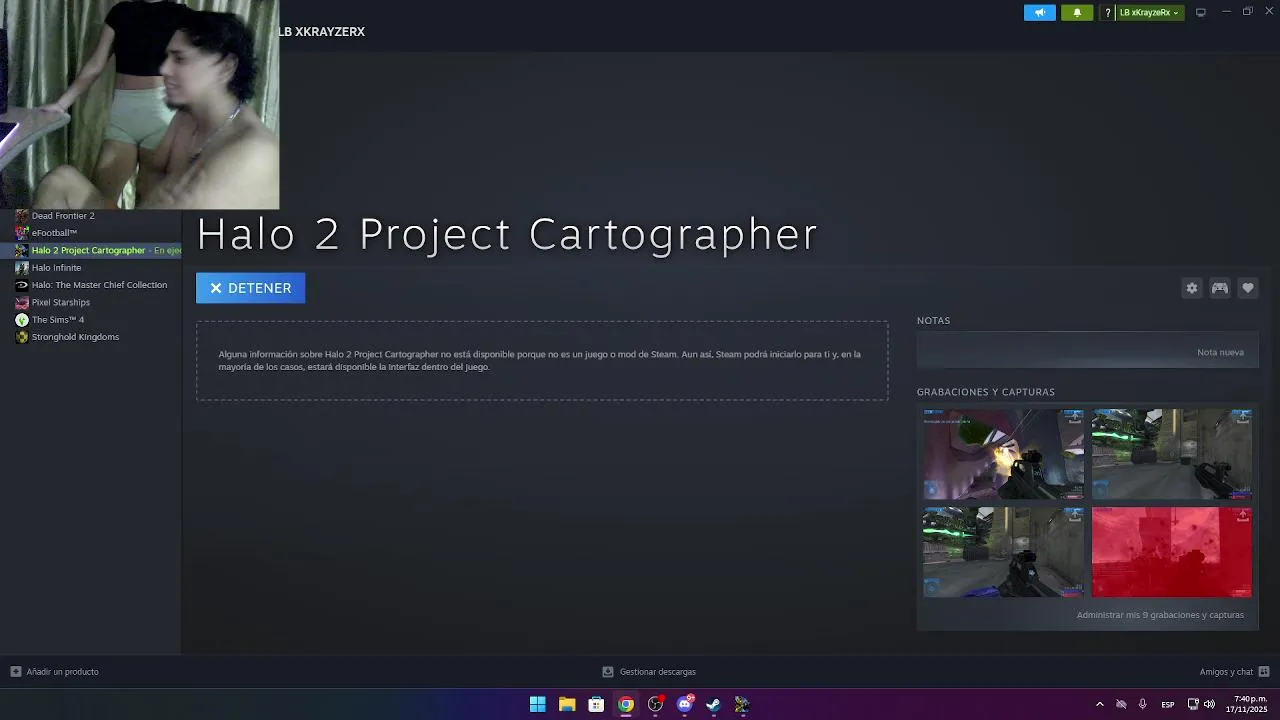The image size is (1280, 720).
Task: Stop the game with the DETENER button
Action: [250, 288]
